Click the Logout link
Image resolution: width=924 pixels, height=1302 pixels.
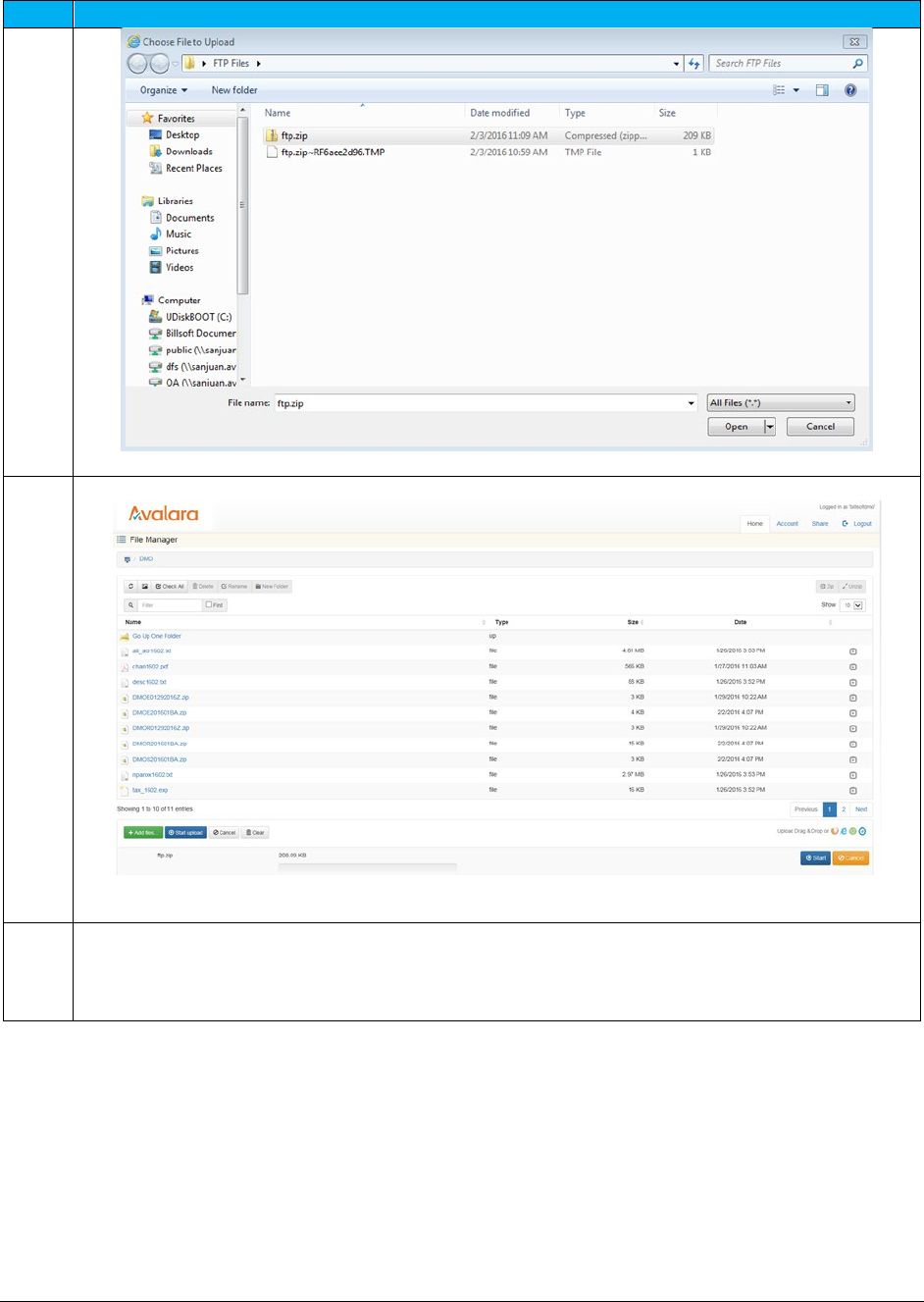tap(857, 524)
